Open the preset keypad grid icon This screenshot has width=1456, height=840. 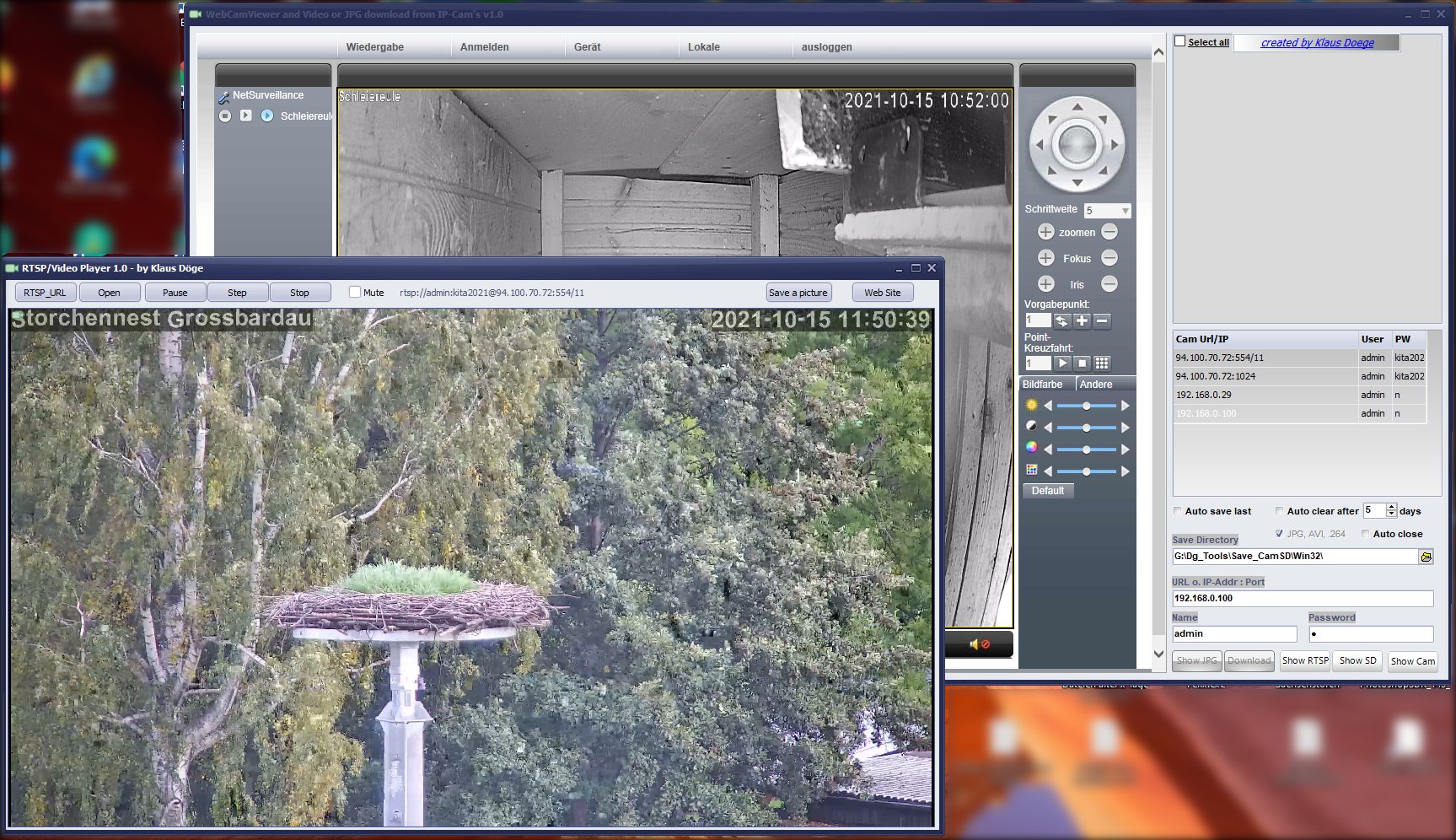tap(1102, 363)
